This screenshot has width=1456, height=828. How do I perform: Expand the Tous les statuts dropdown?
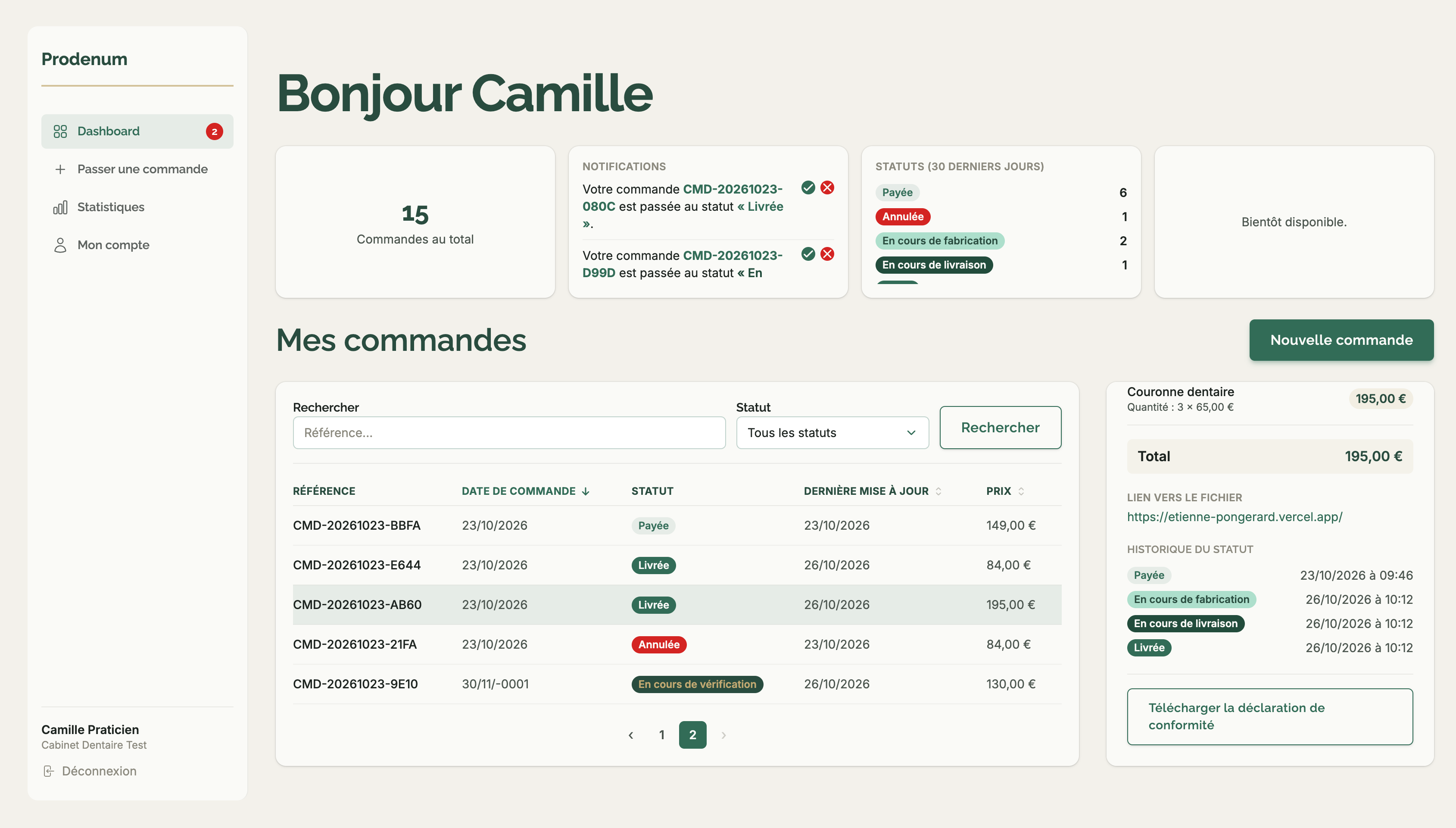tap(832, 433)
